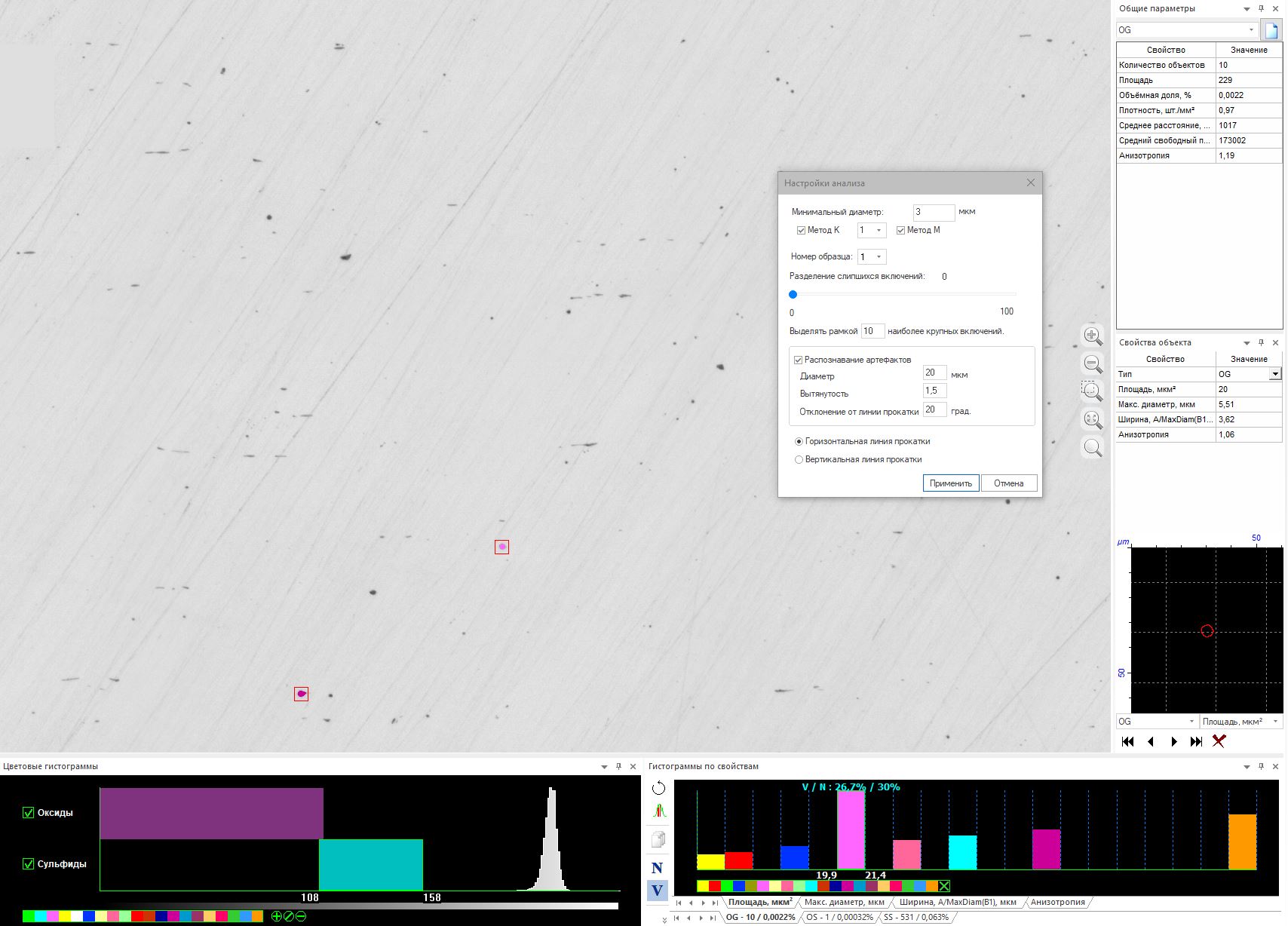Open the OG dropdown in Общие параметры
Image resolution: width=1288 pixels, height=926 pixels.
pyautogui.click(x=1188, y=30)
